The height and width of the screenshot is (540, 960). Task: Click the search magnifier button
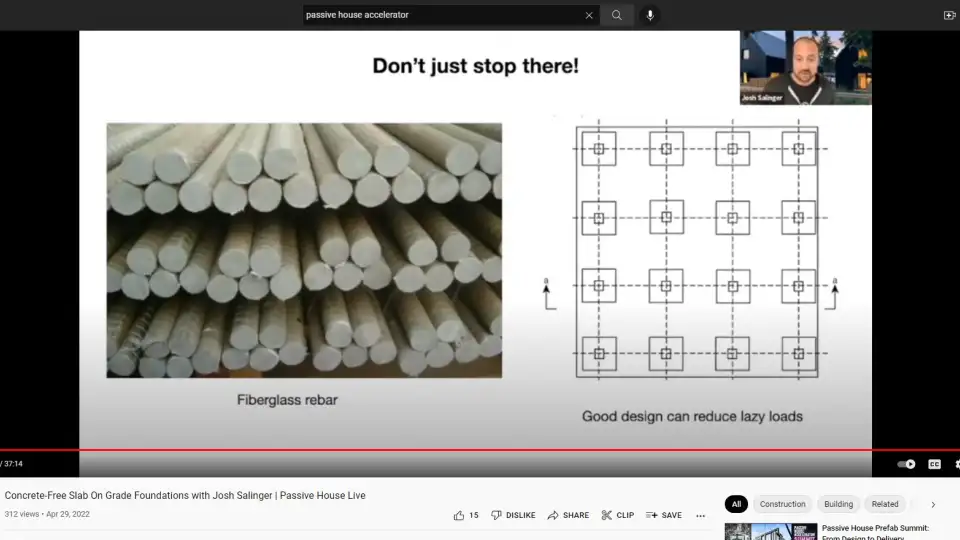[x=617, y=15]
